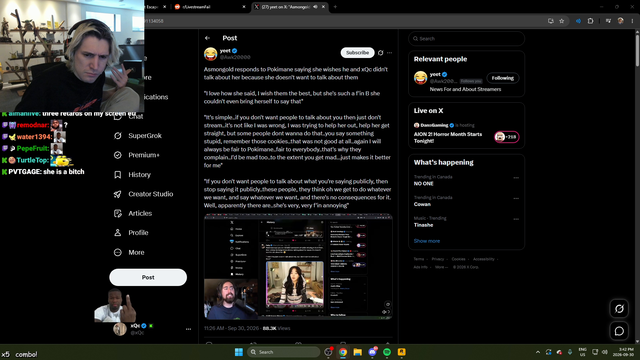Screen dimensions: 640x360
Task: Open the NO ONE trending topic
Action: 424,184
